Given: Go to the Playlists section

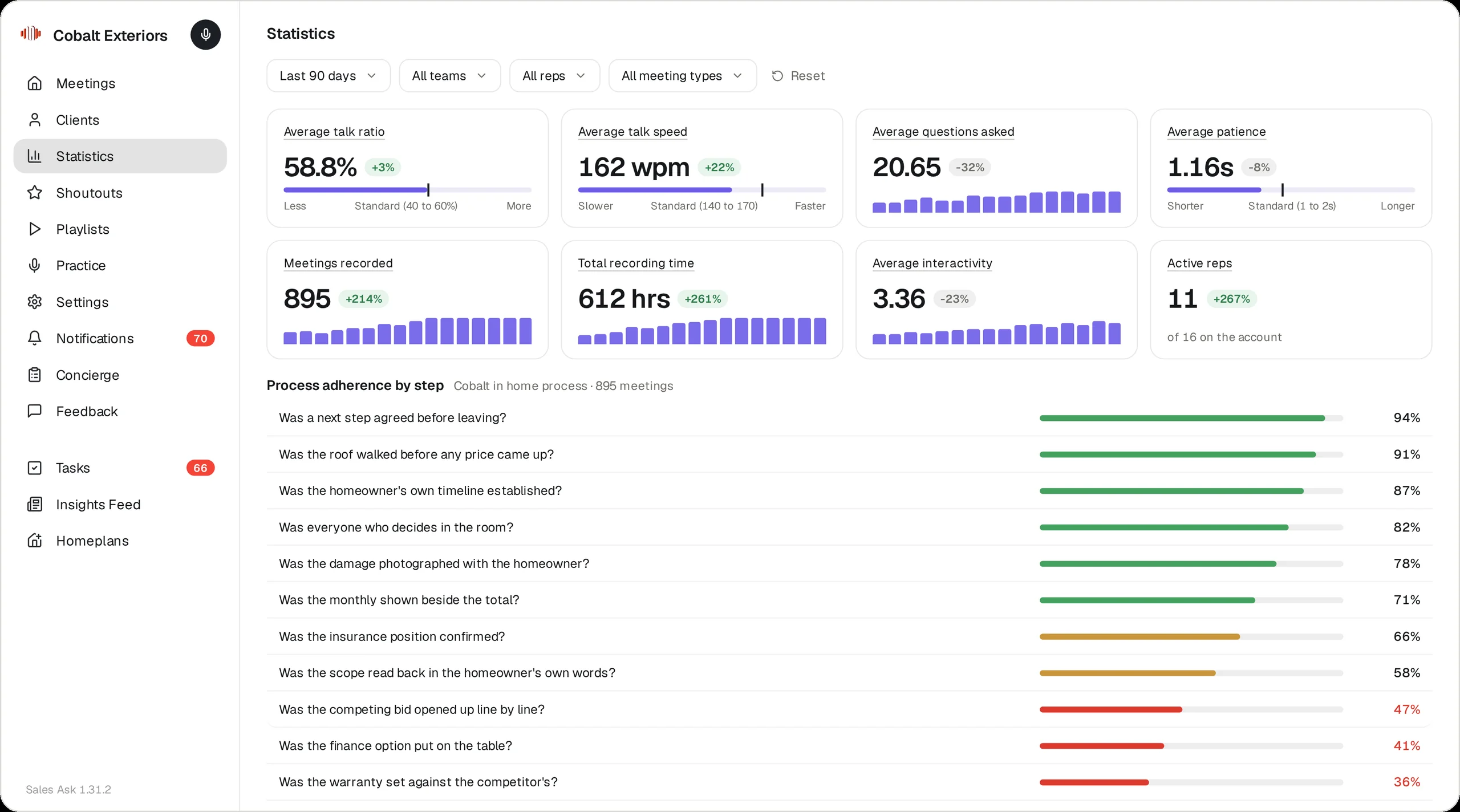Looking at the screenshot, I should 120,229.
